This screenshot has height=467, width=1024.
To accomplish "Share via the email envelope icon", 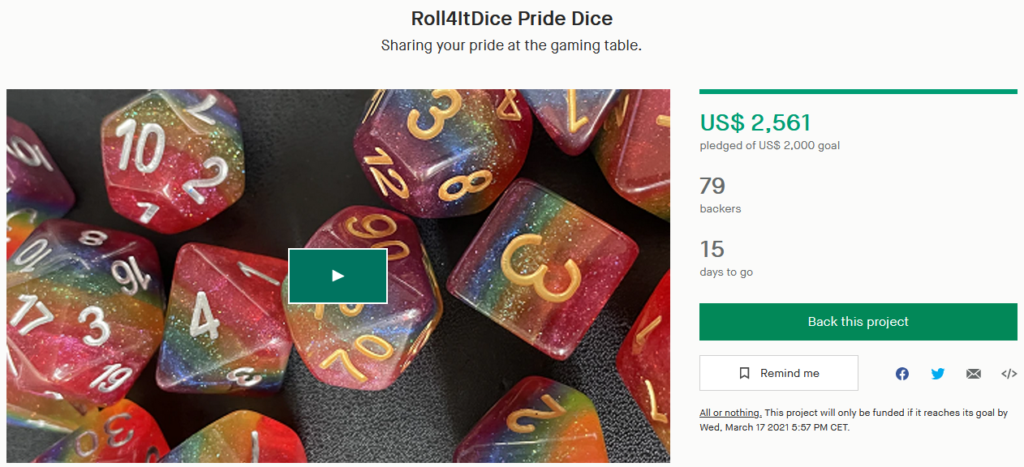I will [973, 374].
